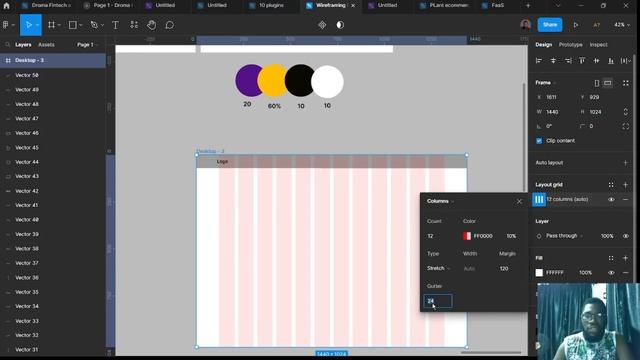Viewport: 640px width, 360px height.
Task: Click the FF0000 grid color swatch
Action: pos(467,236)
